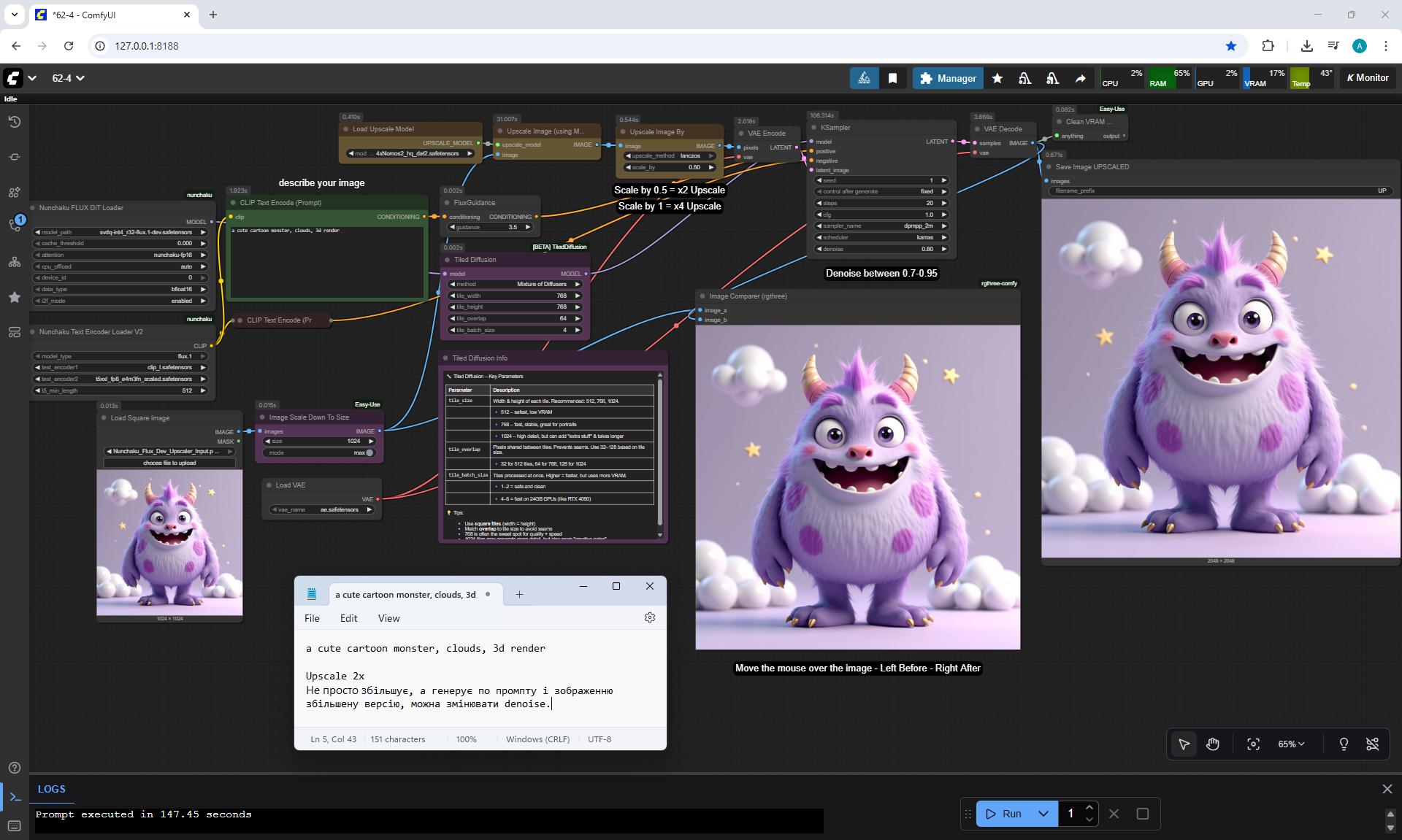
Task: Click the bookmark icon in top toolbar
Action: tap(892, 78)
